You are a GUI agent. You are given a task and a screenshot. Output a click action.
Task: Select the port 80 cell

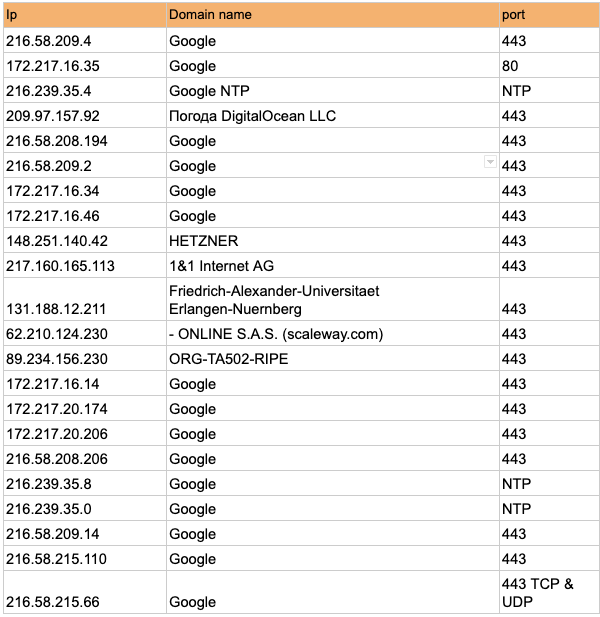point(548,66)
